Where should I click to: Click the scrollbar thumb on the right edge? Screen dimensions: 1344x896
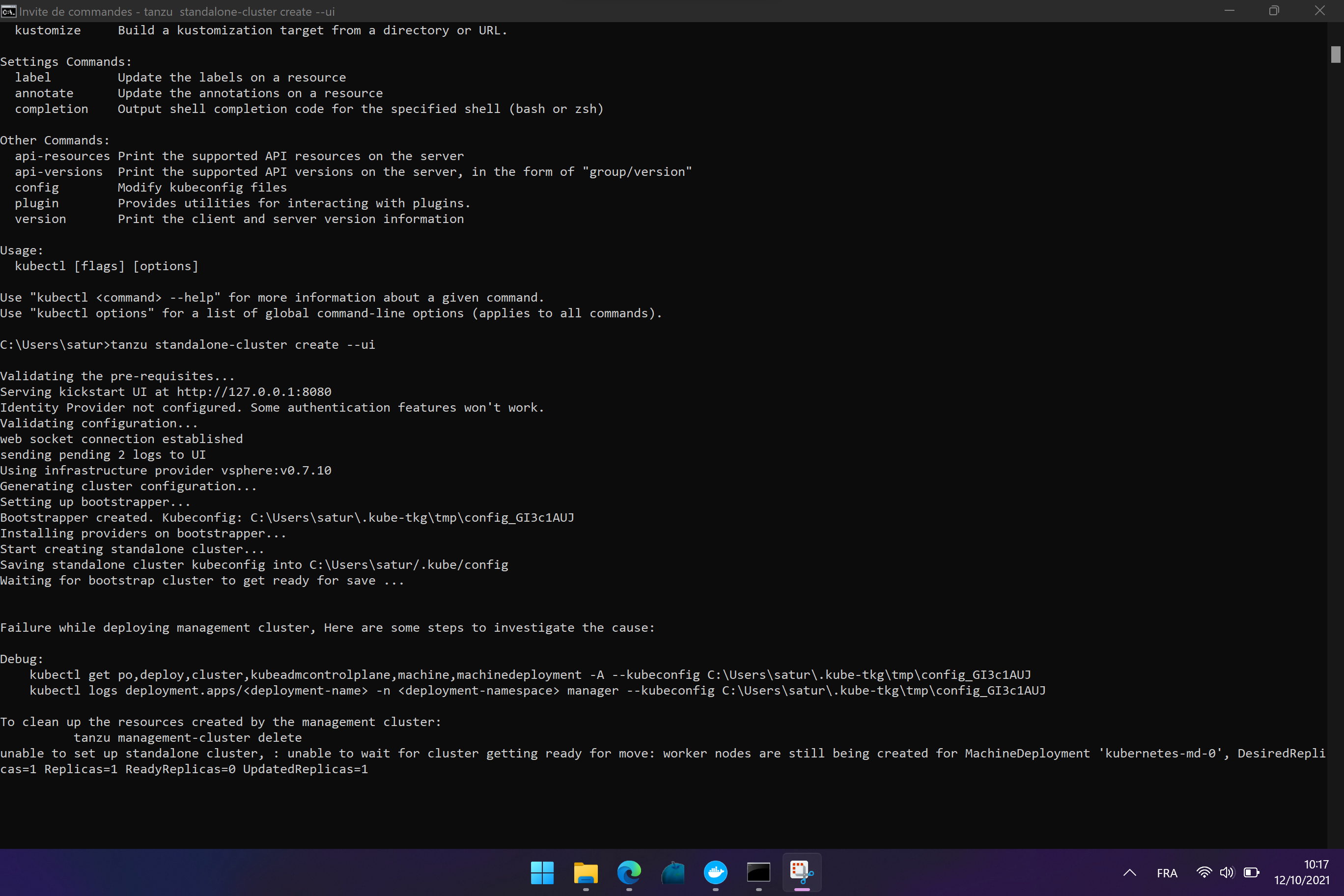coord(1336,55)
